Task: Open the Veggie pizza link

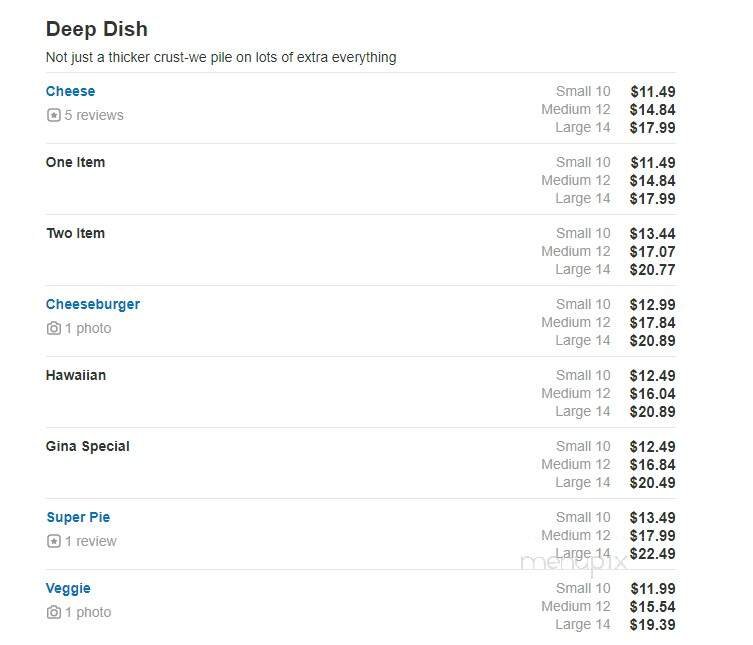Action: 68,588
